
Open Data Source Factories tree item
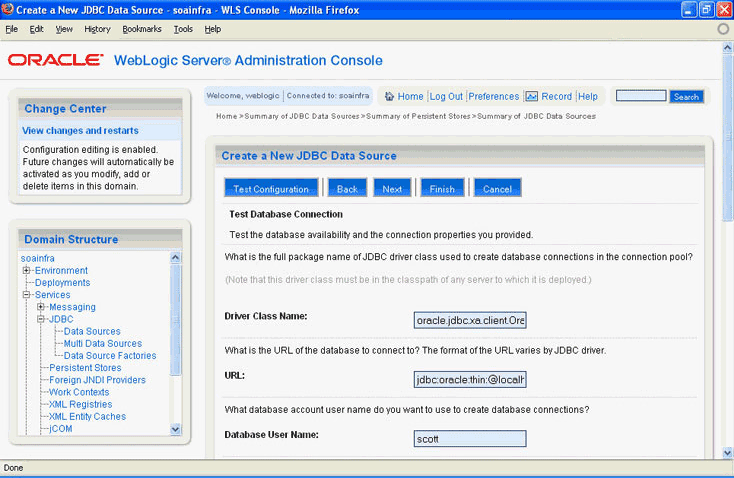click(x=110, y=355)
